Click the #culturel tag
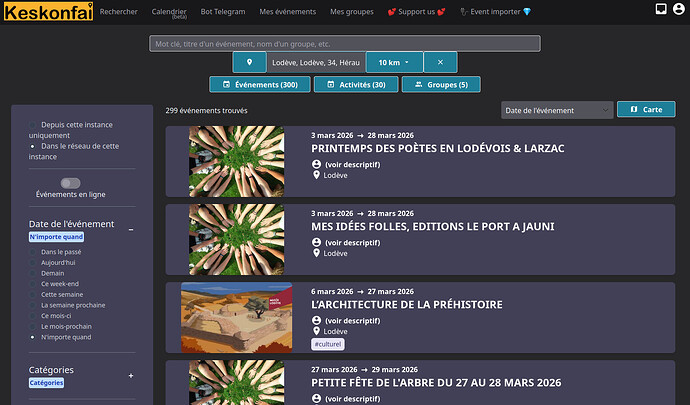Image resolution: width=690 pixels, height=405 pixels. (328, 344)
